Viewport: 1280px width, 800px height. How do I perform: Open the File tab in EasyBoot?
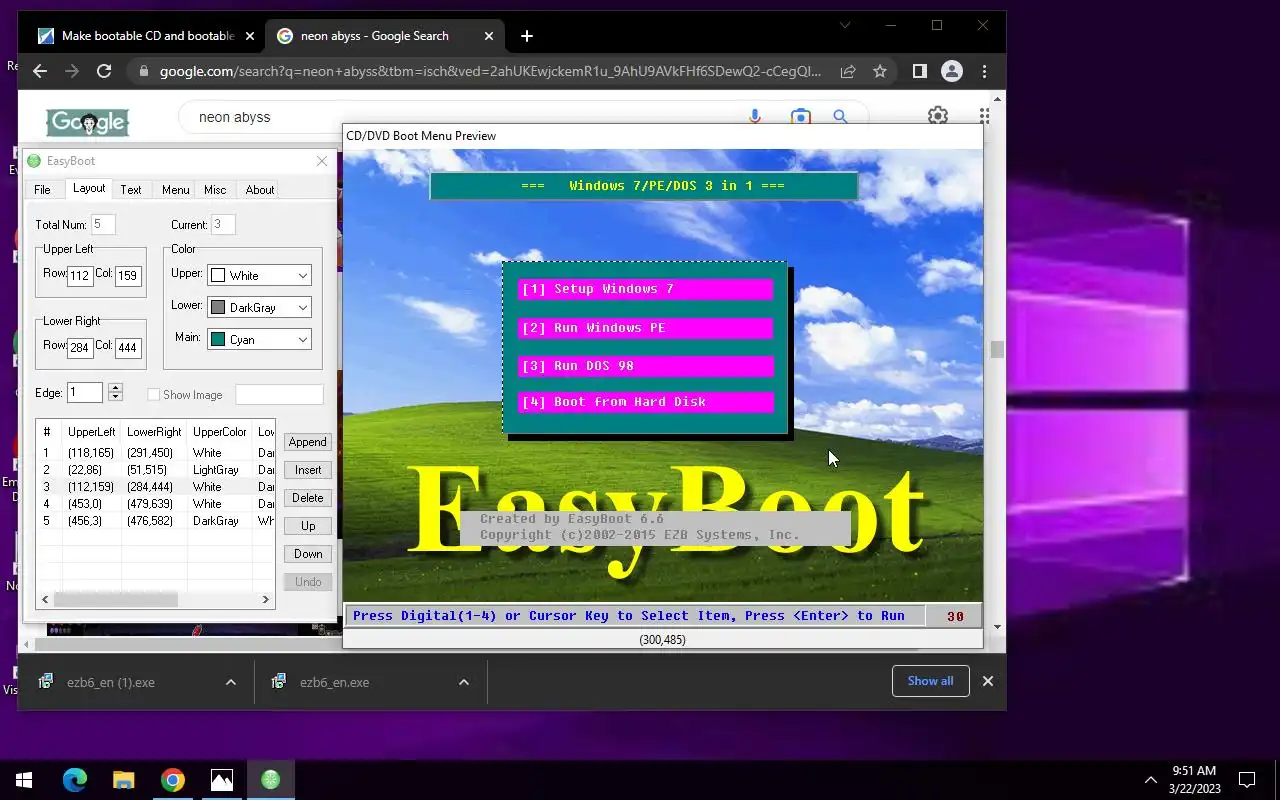click(42, 190)
